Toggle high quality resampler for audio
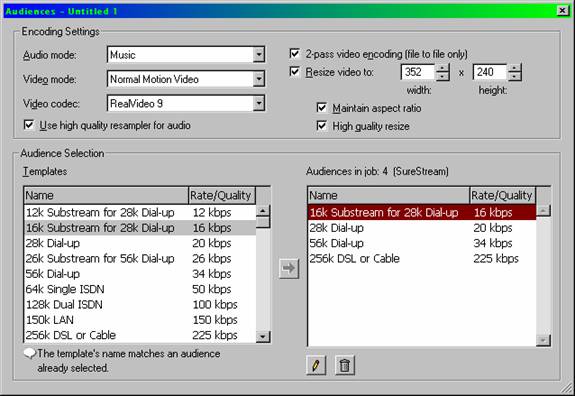Viewport: 575px width, 396px height. [x=29, y=125]
